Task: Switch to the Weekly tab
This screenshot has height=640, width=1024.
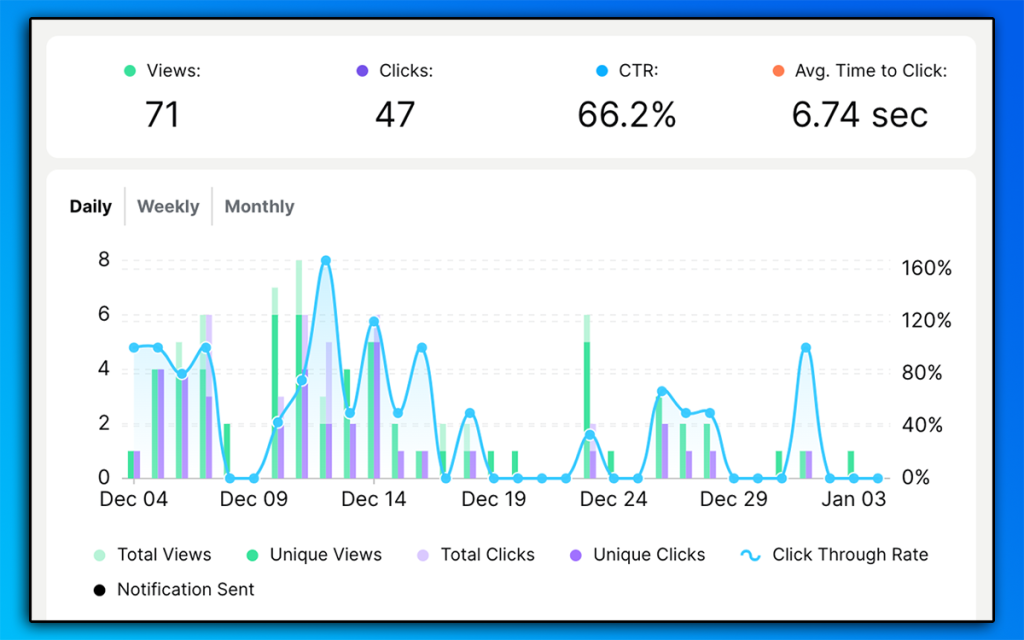Action: pyautogui.click(x=168, y=207)
